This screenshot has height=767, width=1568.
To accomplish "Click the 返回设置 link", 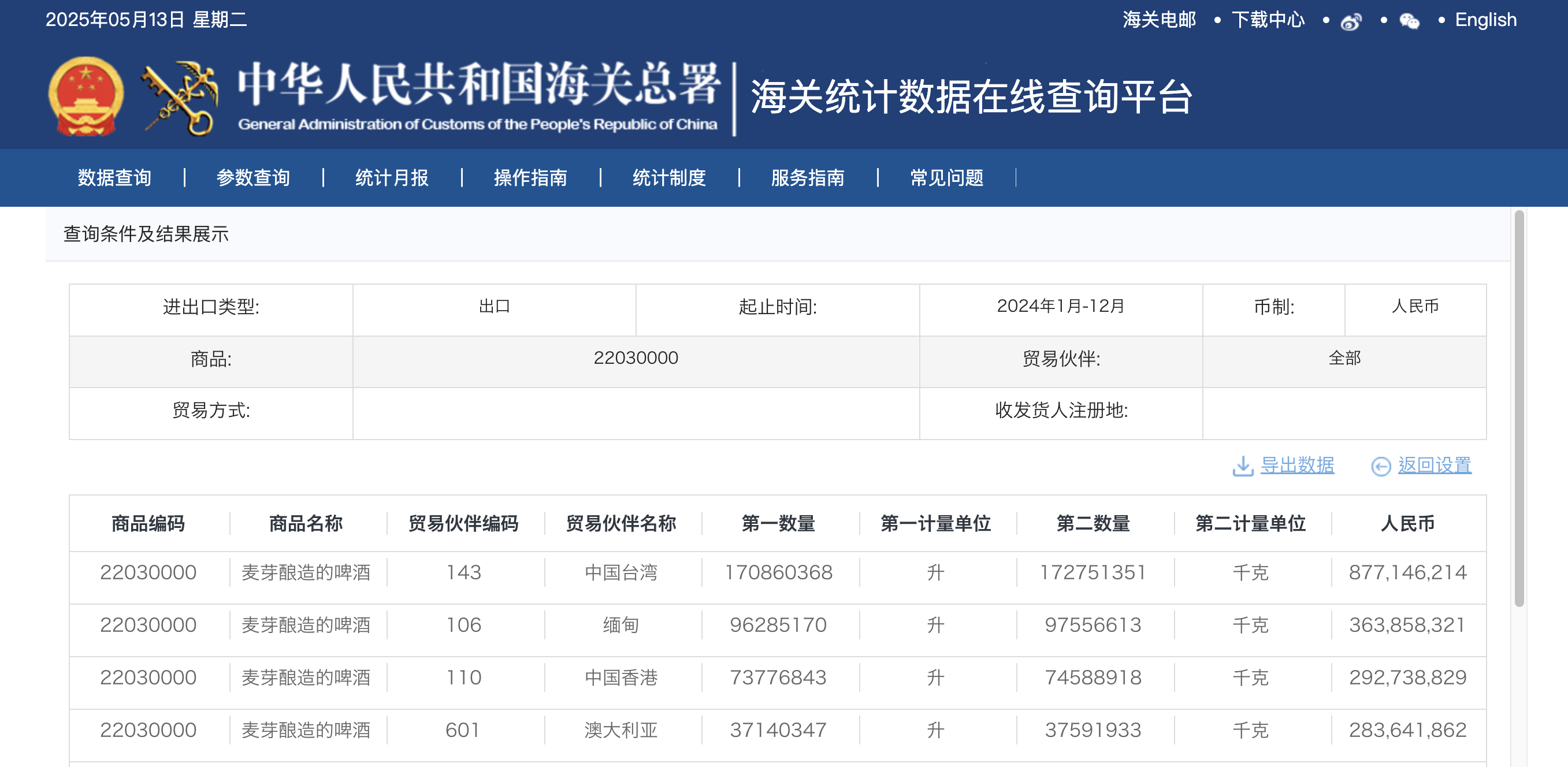I will coord(1435,465).
